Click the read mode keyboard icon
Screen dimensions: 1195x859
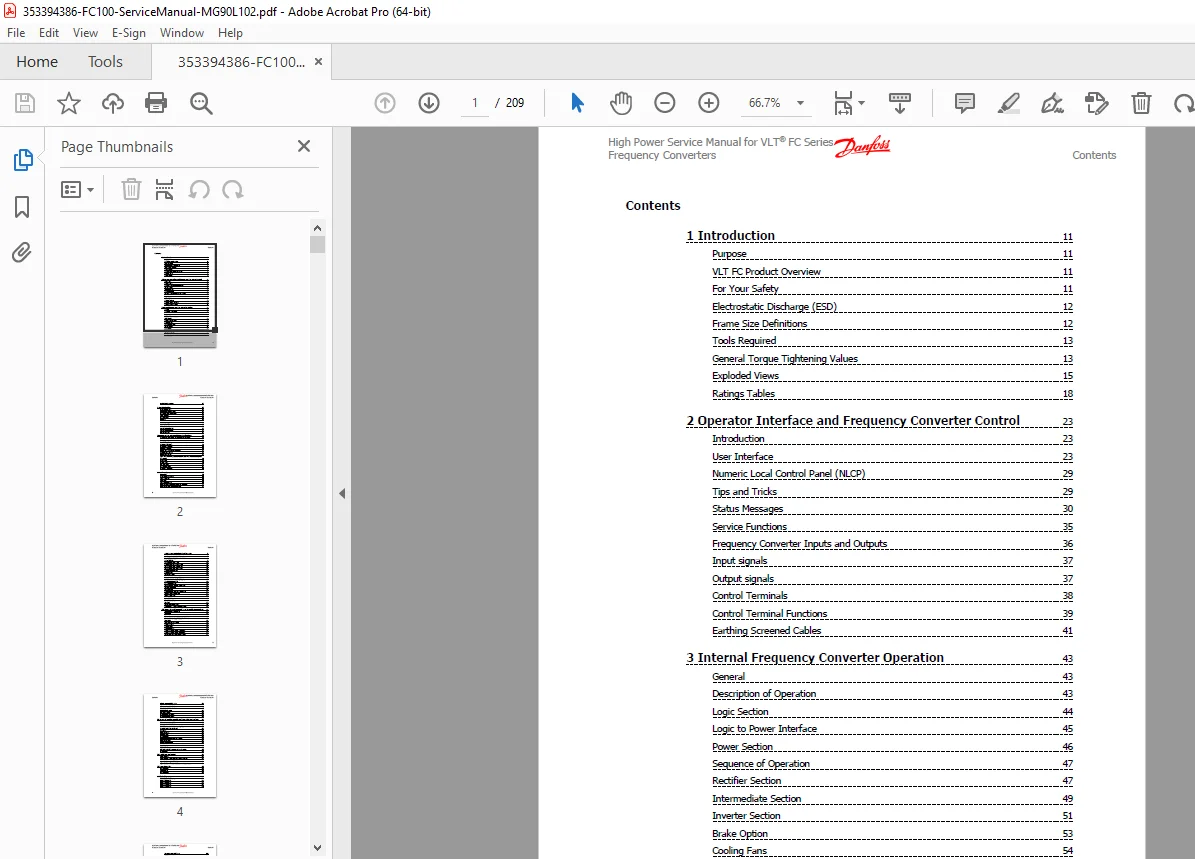(900, 103)
